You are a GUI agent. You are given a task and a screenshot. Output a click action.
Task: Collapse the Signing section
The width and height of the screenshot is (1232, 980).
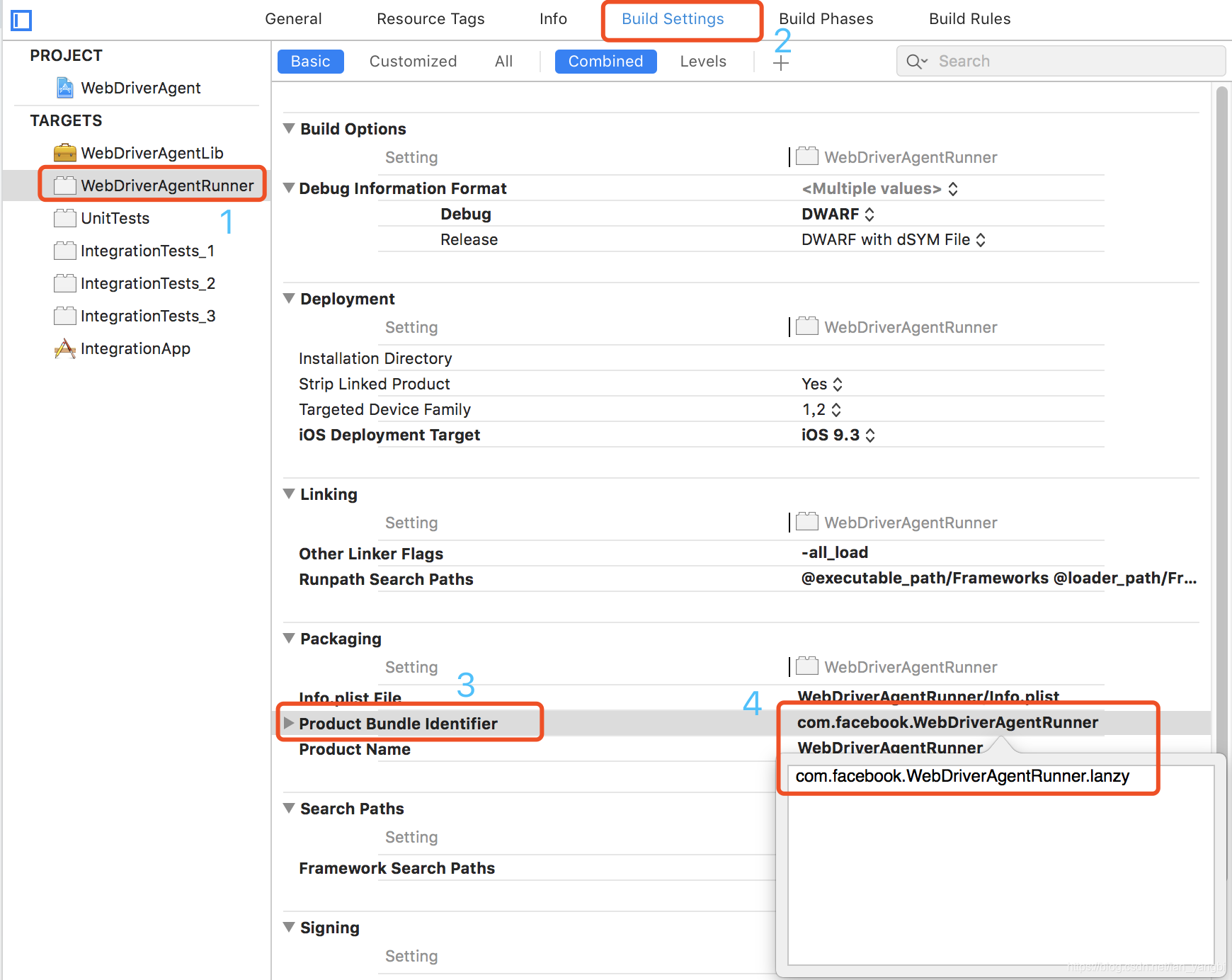click(x=289, y=927)
